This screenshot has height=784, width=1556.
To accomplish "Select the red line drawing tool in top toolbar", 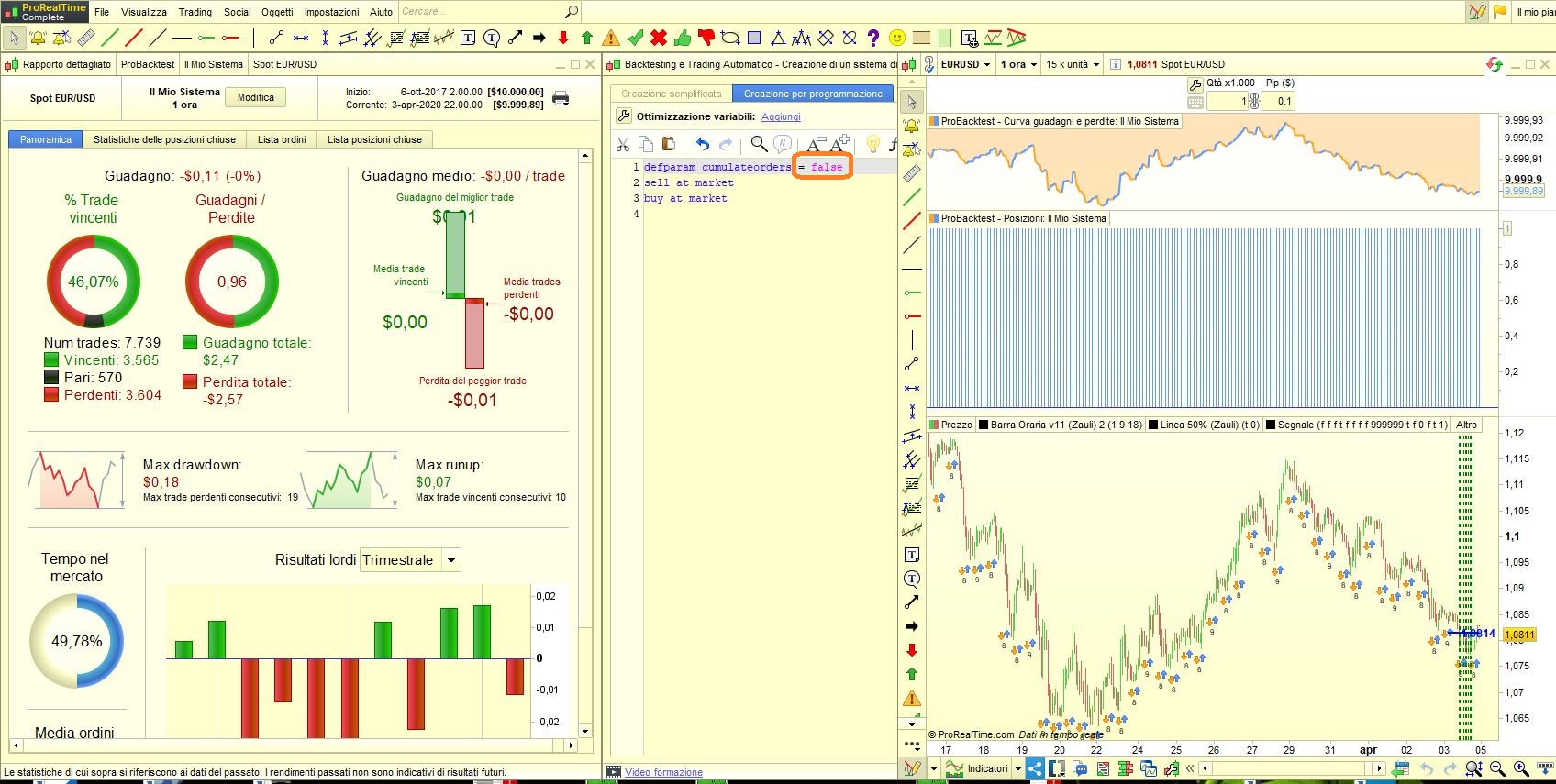I will 134,38.
